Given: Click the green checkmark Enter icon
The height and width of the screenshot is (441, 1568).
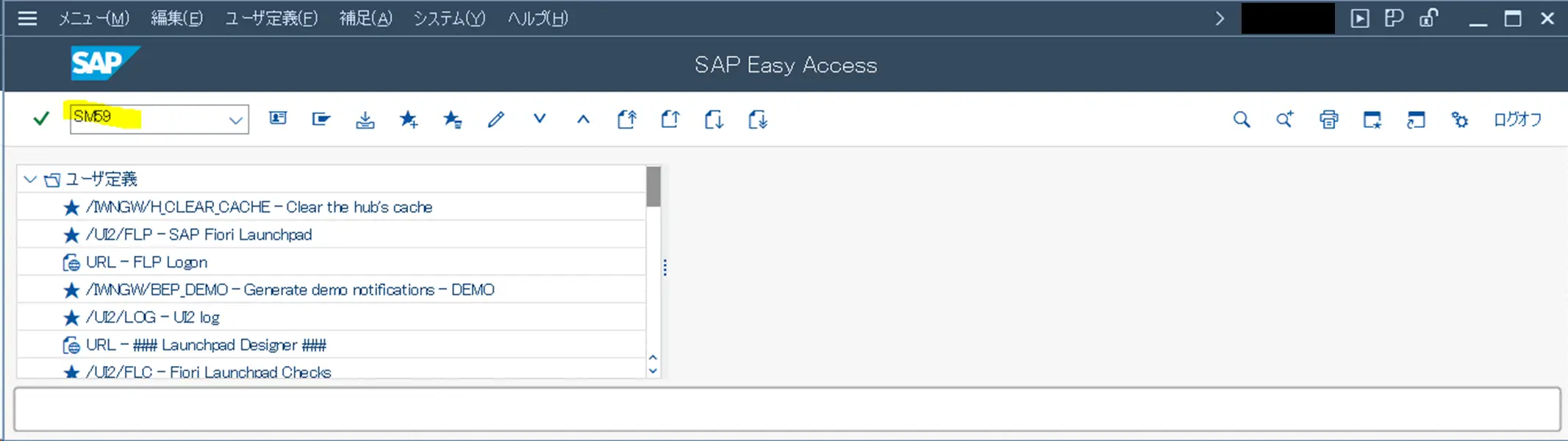Looking at the screenshot, I should tap(41, 118).
